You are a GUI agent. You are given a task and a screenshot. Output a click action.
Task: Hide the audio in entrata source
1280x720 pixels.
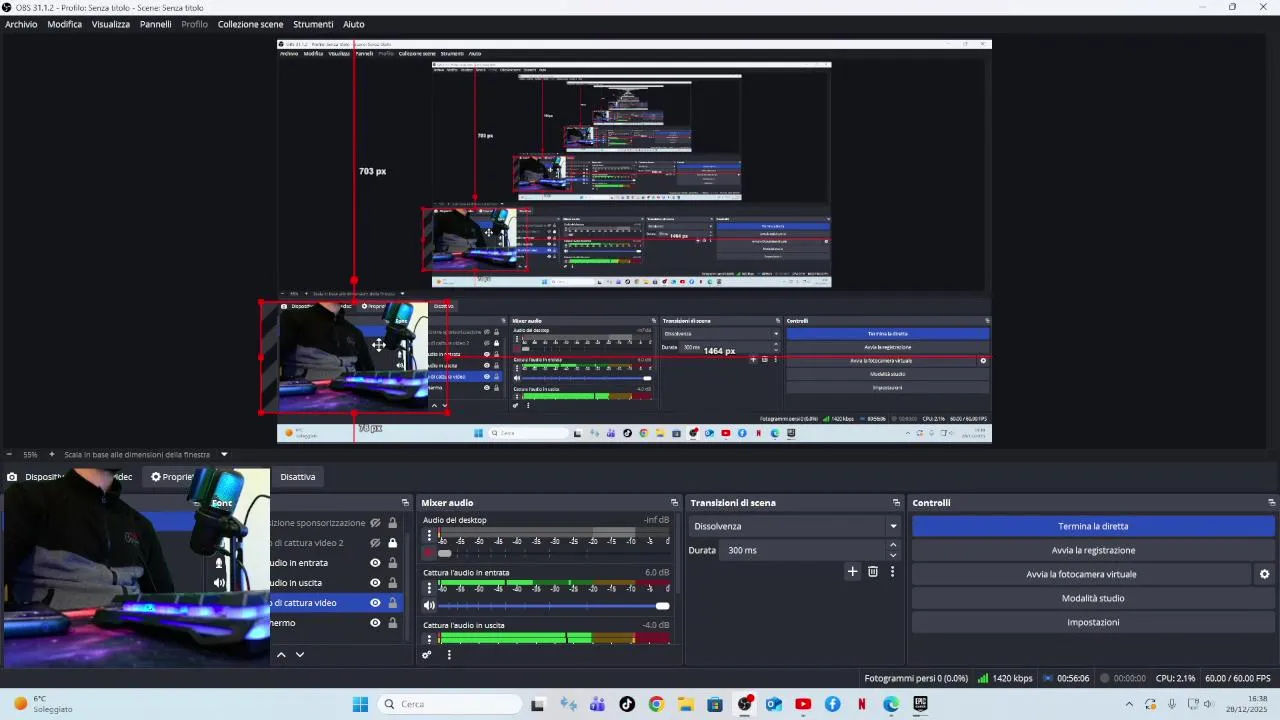click(x=375, y=563)
